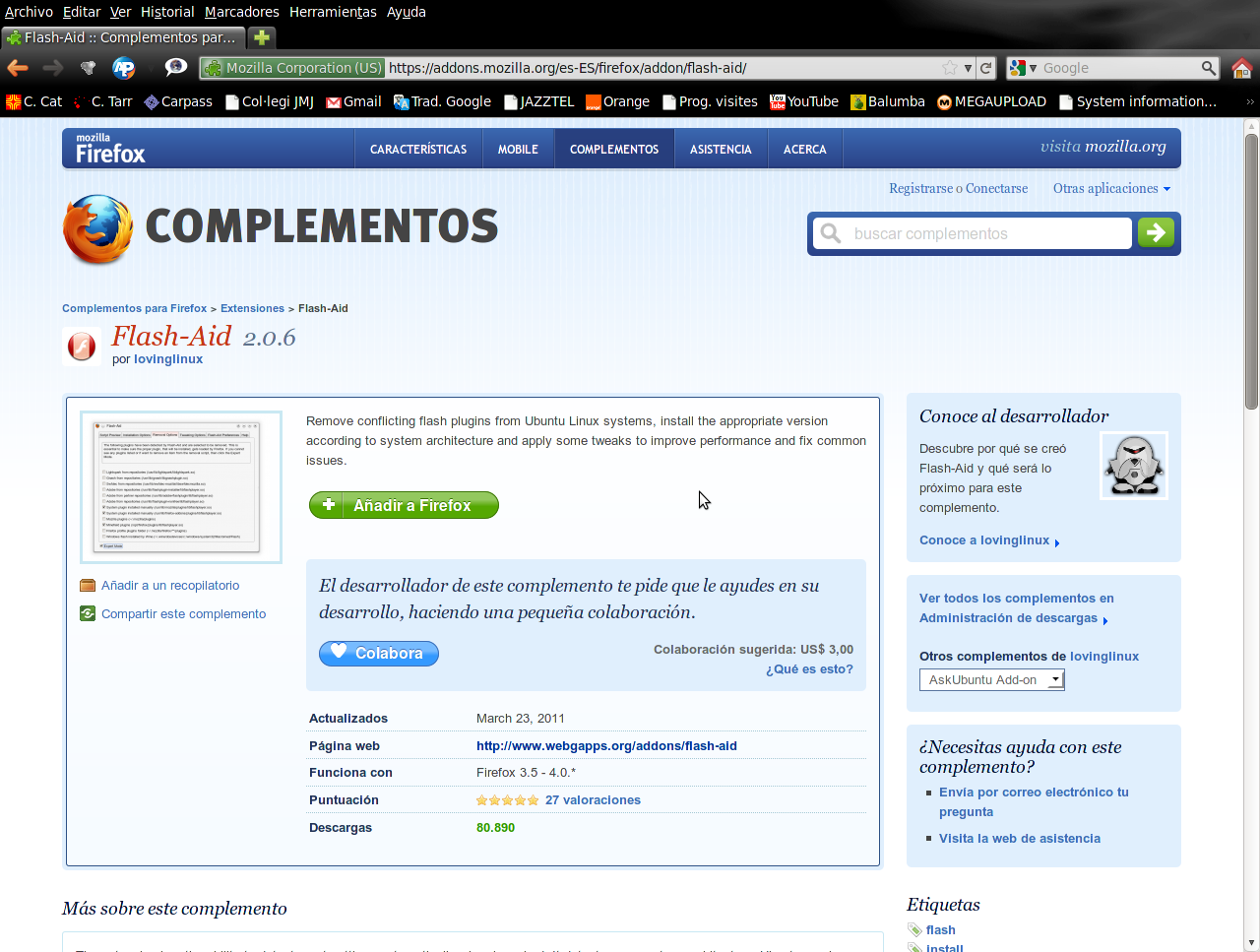
Task: Open the C. Tarr bookmark
Action: coord(103,101)
